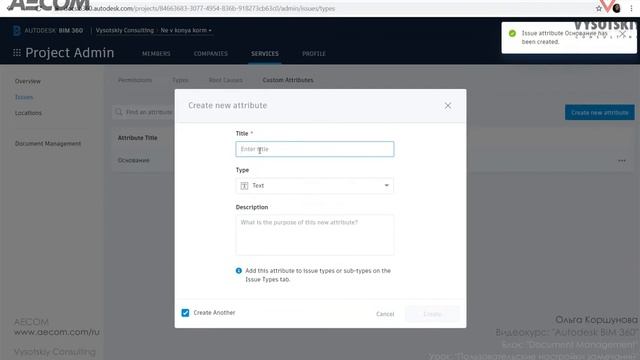Viewport: 640px width, 360px height.
Task: Dismiss the attribute created notification
Action: pos(622,34)
